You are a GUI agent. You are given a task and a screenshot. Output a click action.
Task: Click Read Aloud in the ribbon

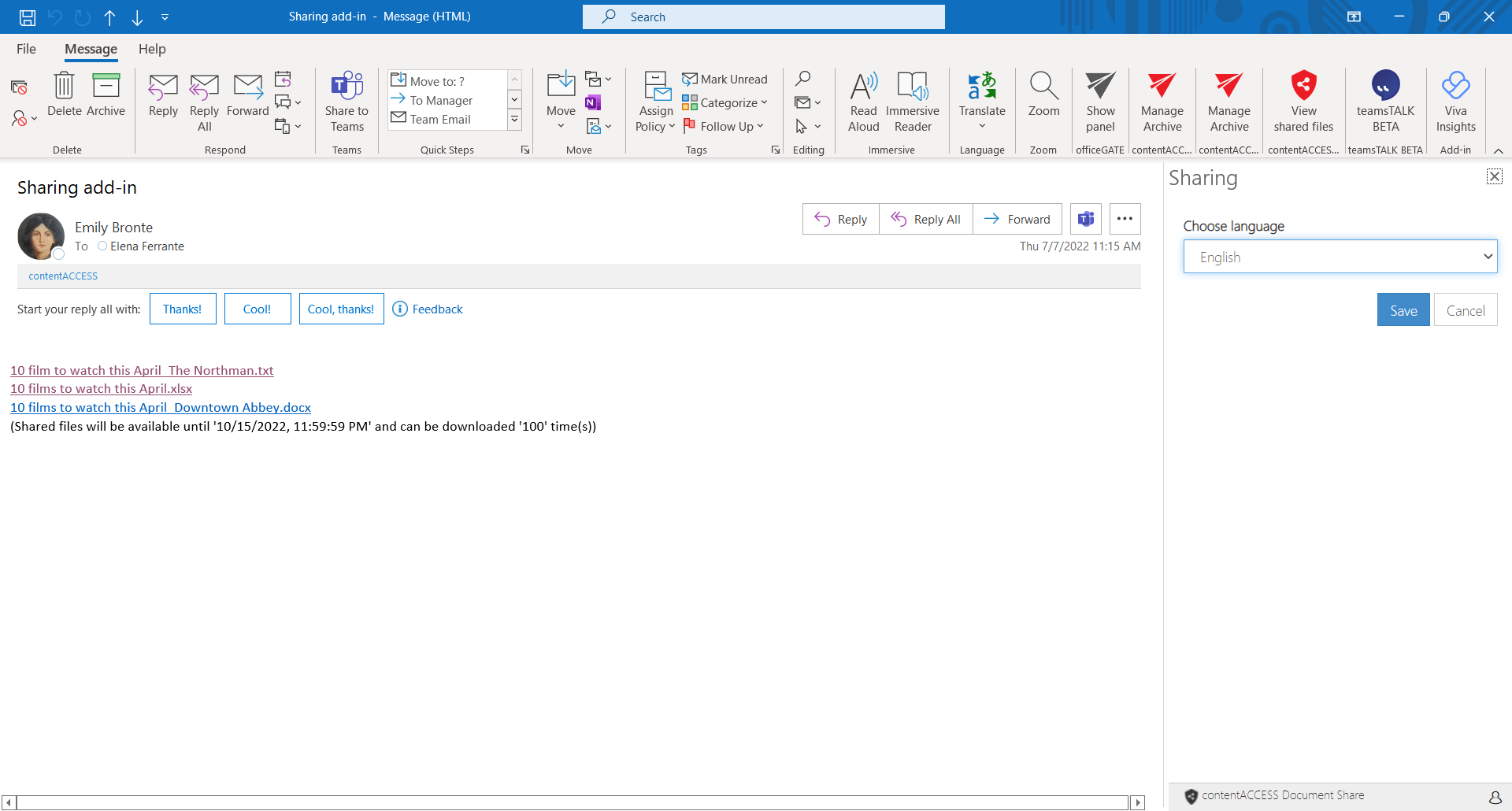[863, 102]
